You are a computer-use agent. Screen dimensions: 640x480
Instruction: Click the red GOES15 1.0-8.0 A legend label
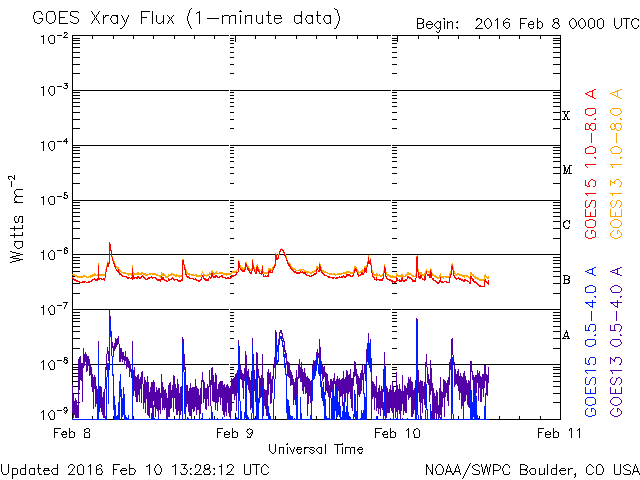point(591,164)
